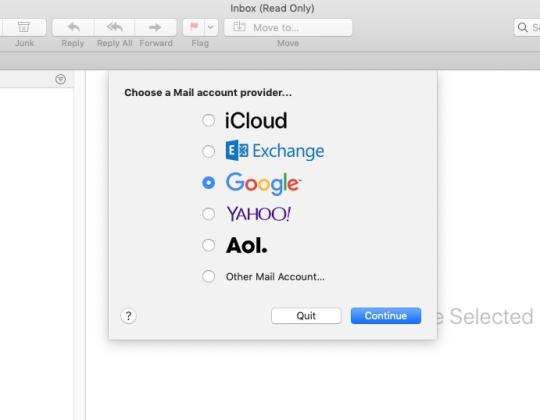This screenshot has width=540, height=420.
Task: Open the Flag color dropdown arrow
Action: (211, 27)
